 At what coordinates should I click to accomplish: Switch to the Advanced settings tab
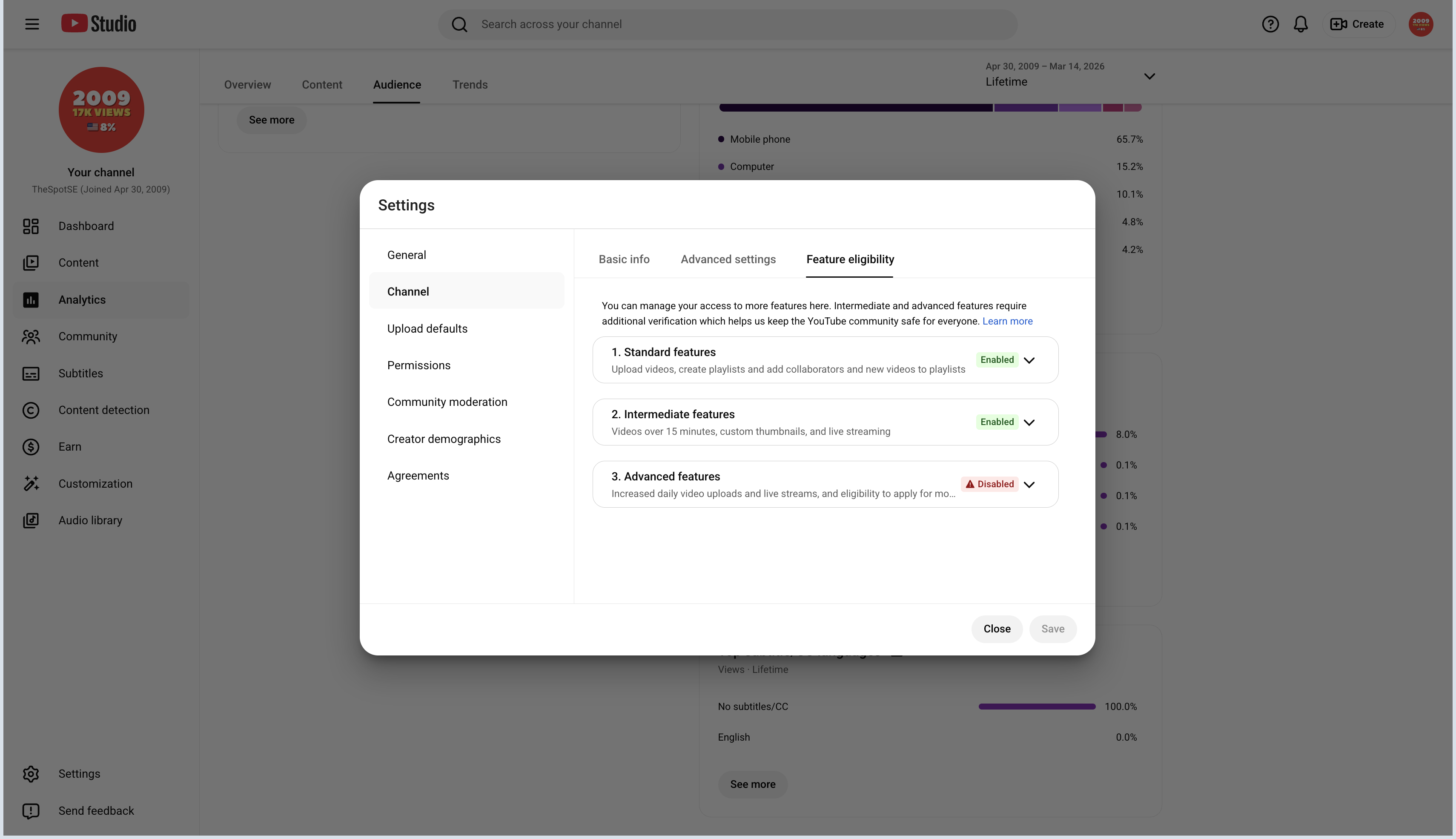coord(728,259)
